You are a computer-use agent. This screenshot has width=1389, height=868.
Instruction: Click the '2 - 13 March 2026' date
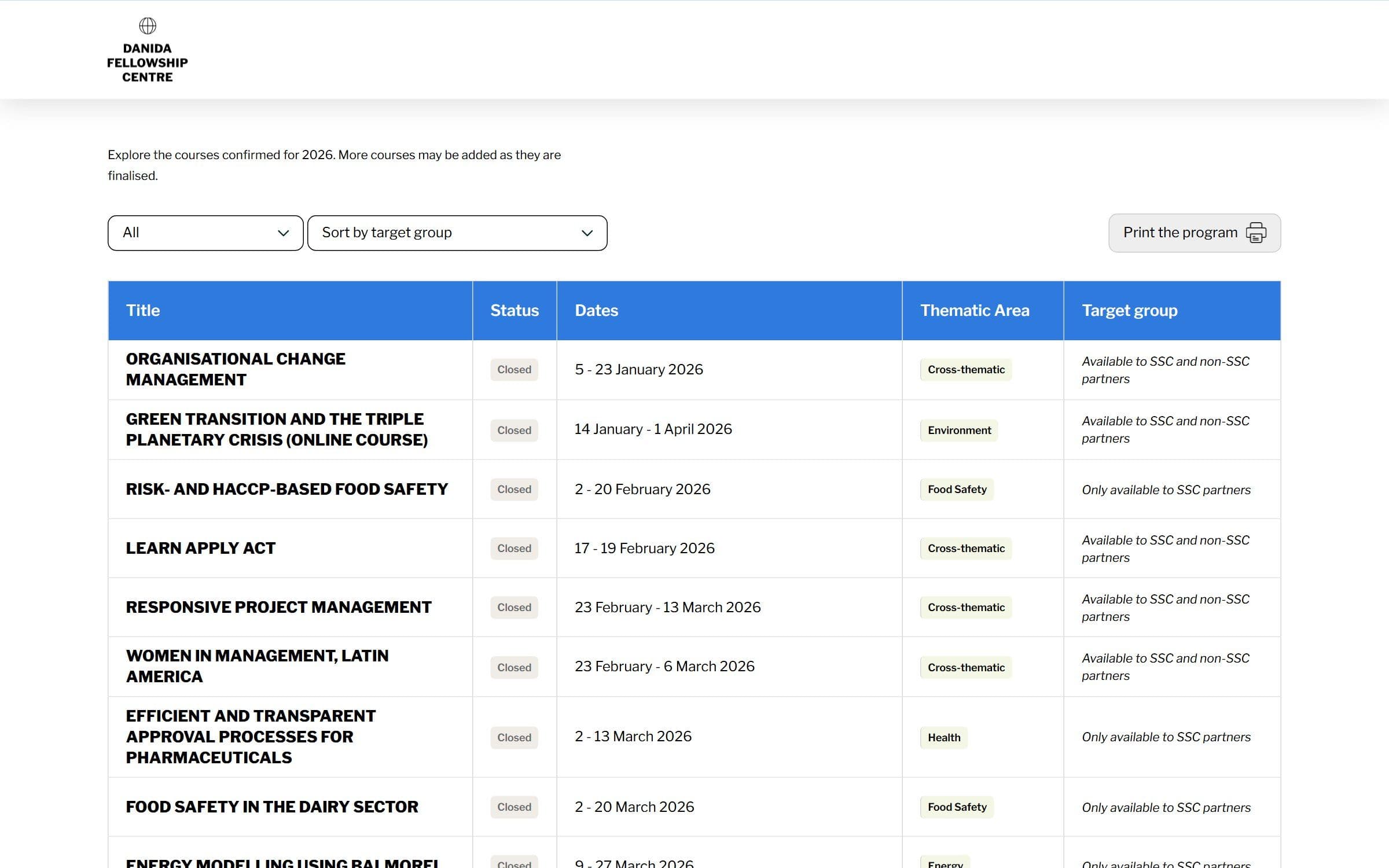[633, 736]
